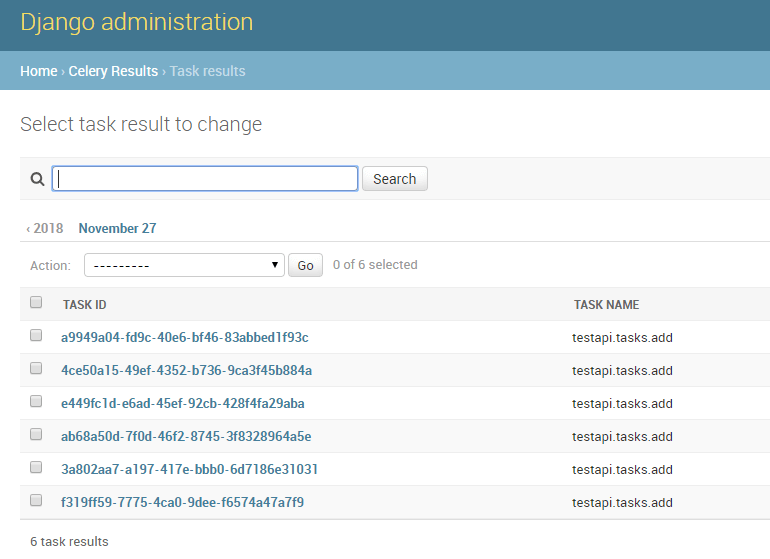Sort by TASK NAME column header
Image resolution: width=770 pixels, height=559 pixels.
click(606, 305)
